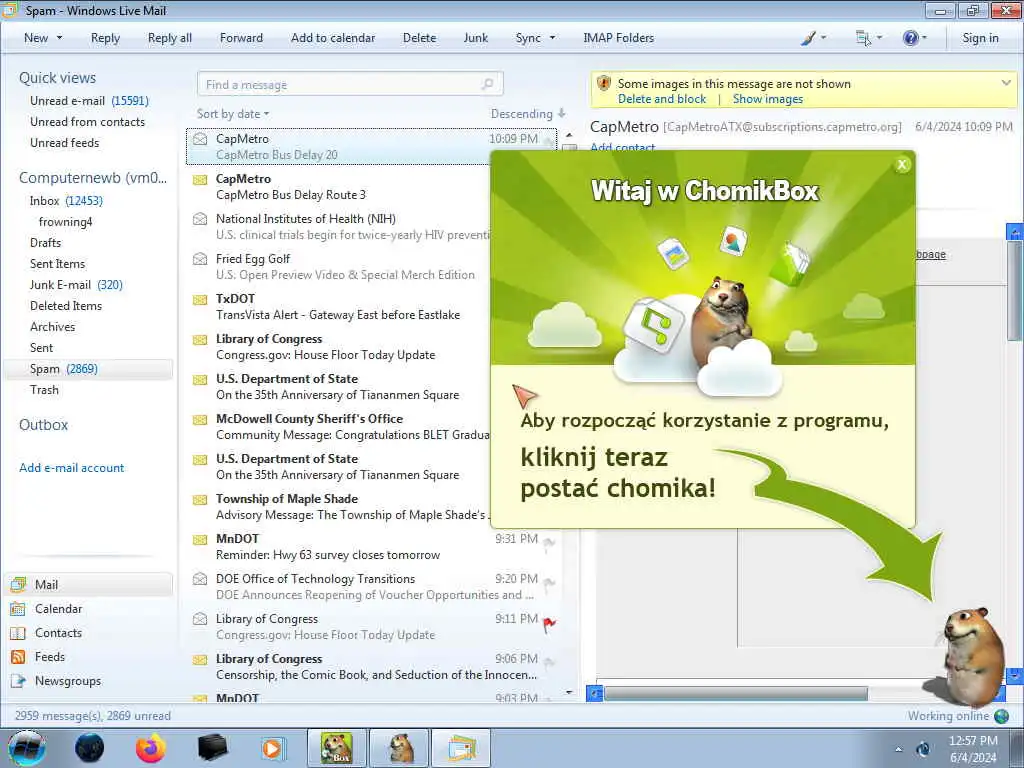Close the ChomikBox welcome popup
The width and height of the screenshot is (1024, 768).
click(x=902, y=165)
